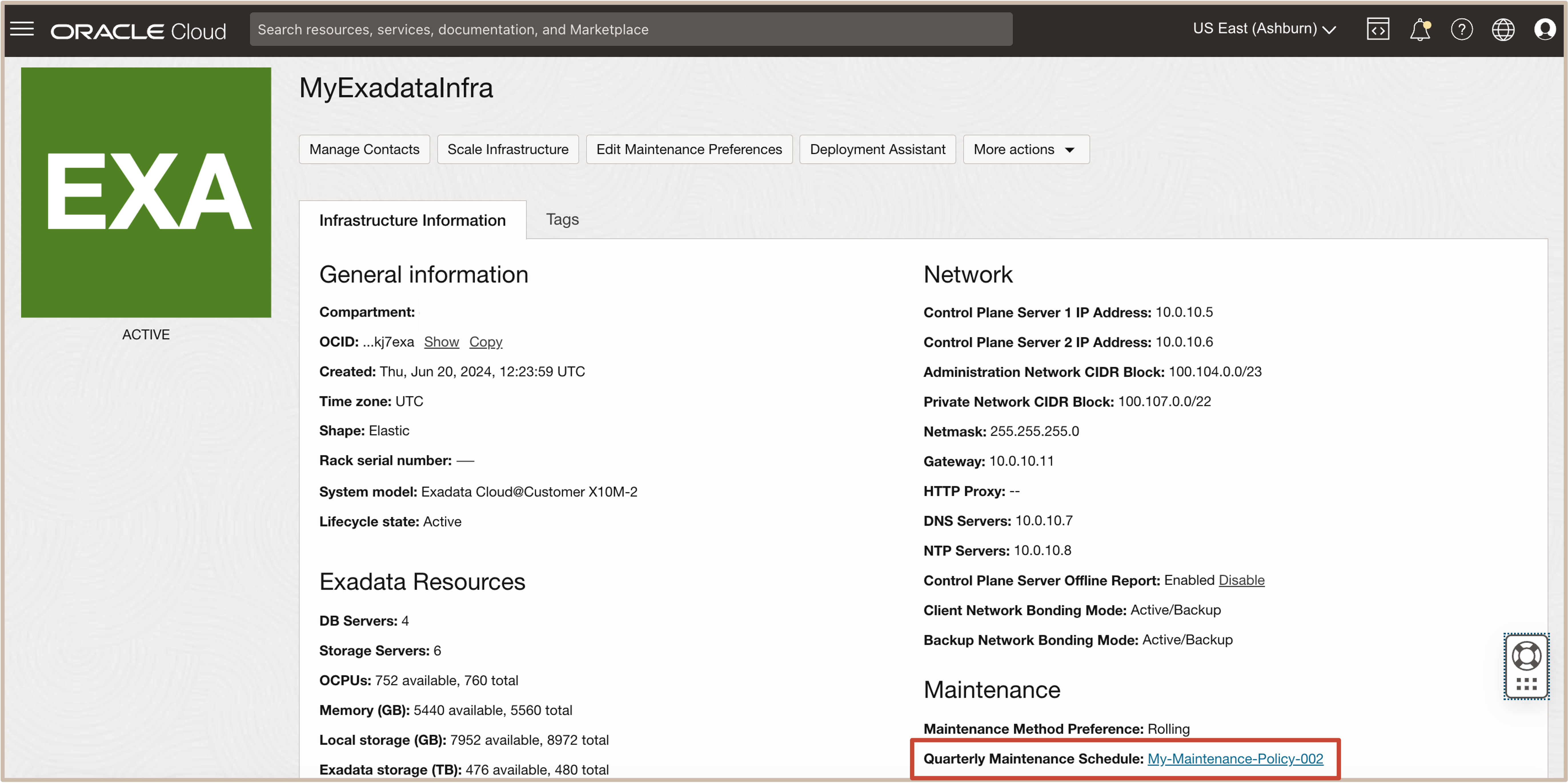Click the search resources input field
Image resolution: width=1568 pixels, height=783 pixels.
tap(631, 29)
